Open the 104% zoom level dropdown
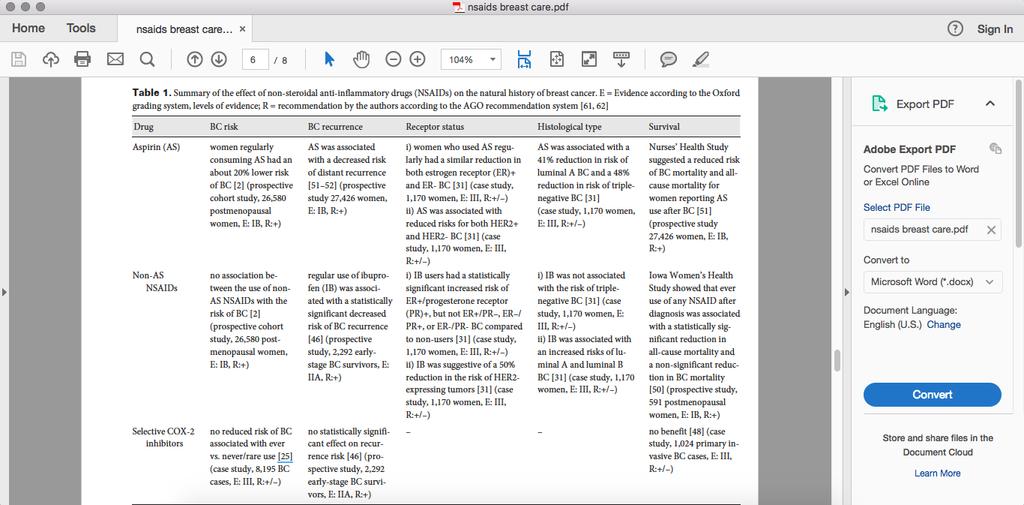 coord(492,59)
